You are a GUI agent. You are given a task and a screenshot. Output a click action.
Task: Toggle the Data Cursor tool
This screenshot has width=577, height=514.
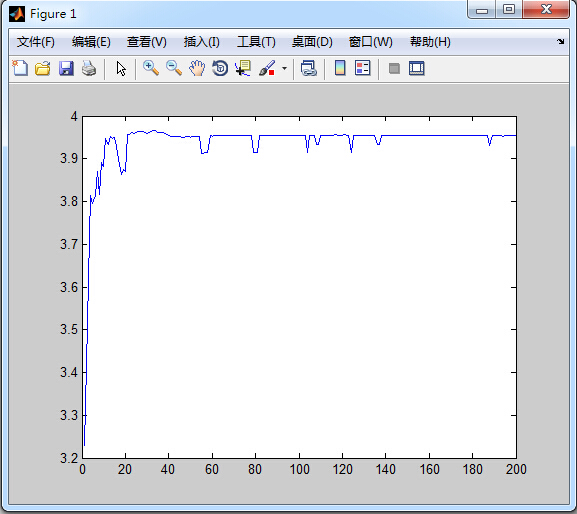tap(243, 68)
